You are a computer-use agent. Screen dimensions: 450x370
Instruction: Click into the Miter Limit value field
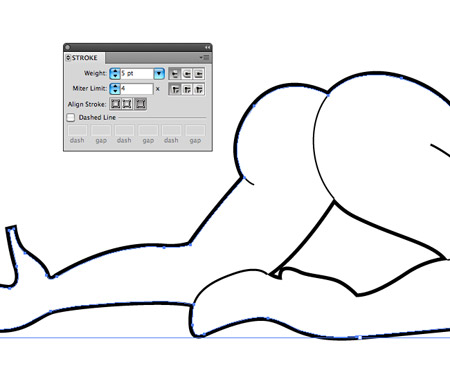137,88
